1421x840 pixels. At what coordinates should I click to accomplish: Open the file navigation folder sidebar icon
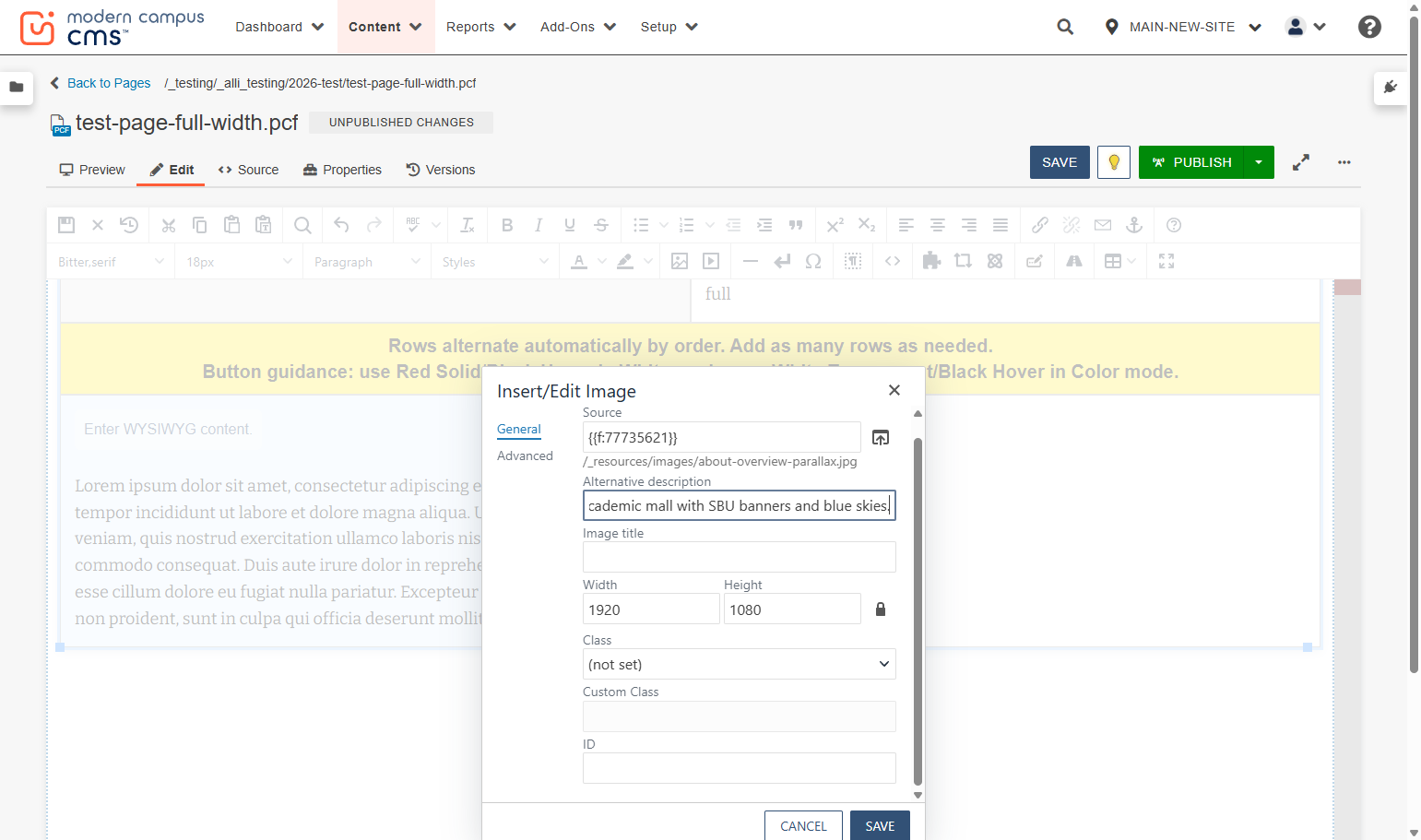click(x=17, y=88)
